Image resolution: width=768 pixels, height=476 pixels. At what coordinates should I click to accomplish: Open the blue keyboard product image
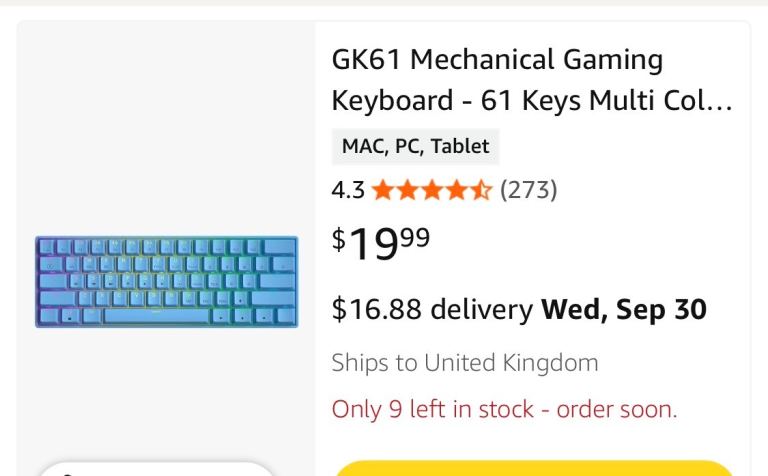pos(167,282)
